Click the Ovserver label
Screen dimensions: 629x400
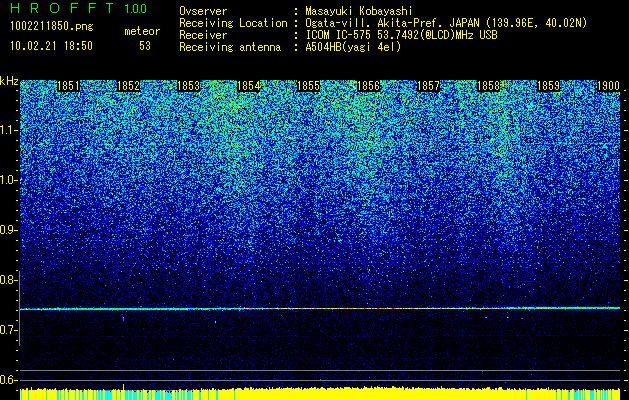[x=203, y=11]
